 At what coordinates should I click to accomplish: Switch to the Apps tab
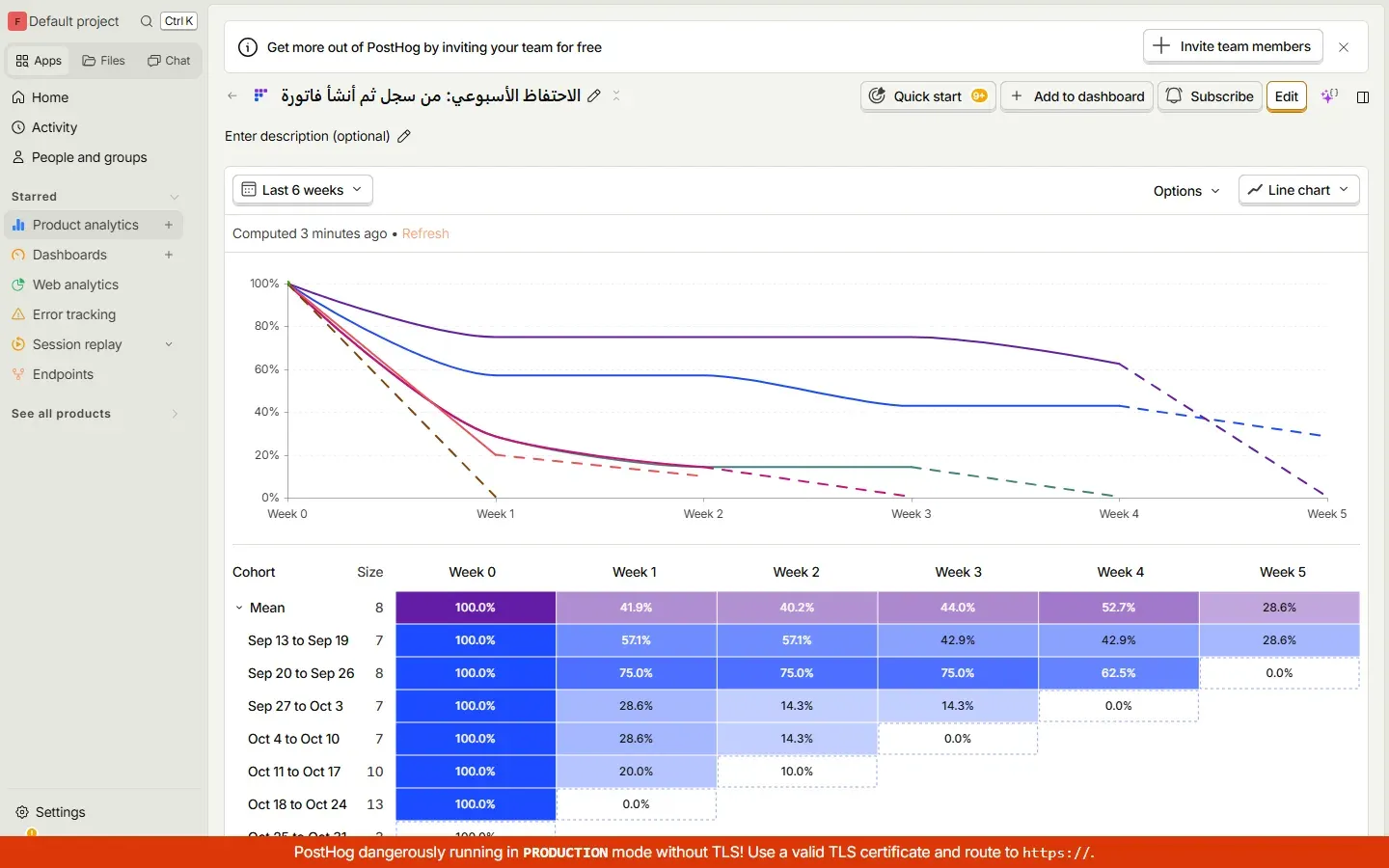tap(39, 61)
